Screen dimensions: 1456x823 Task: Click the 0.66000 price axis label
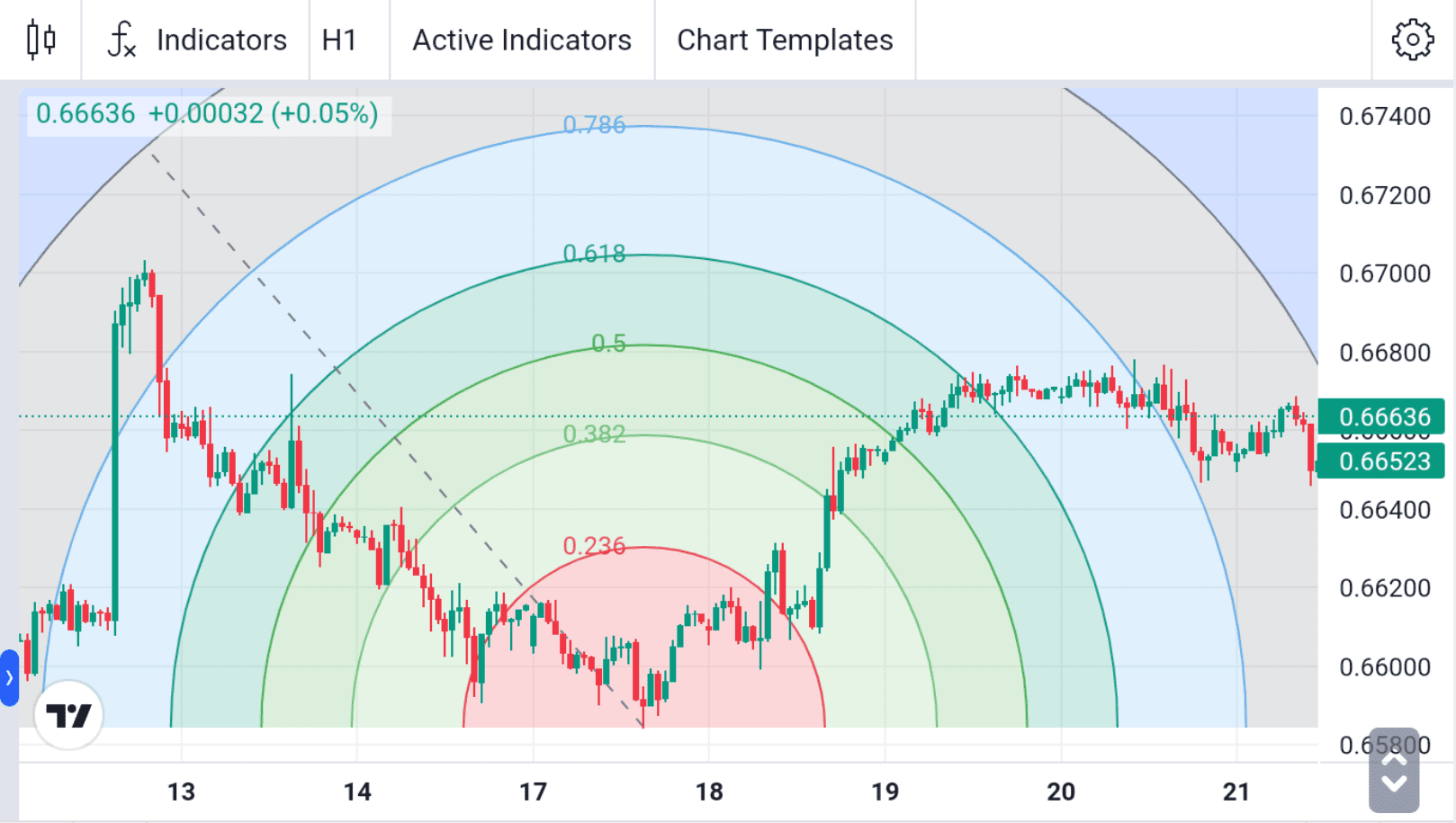point(1385,667)
